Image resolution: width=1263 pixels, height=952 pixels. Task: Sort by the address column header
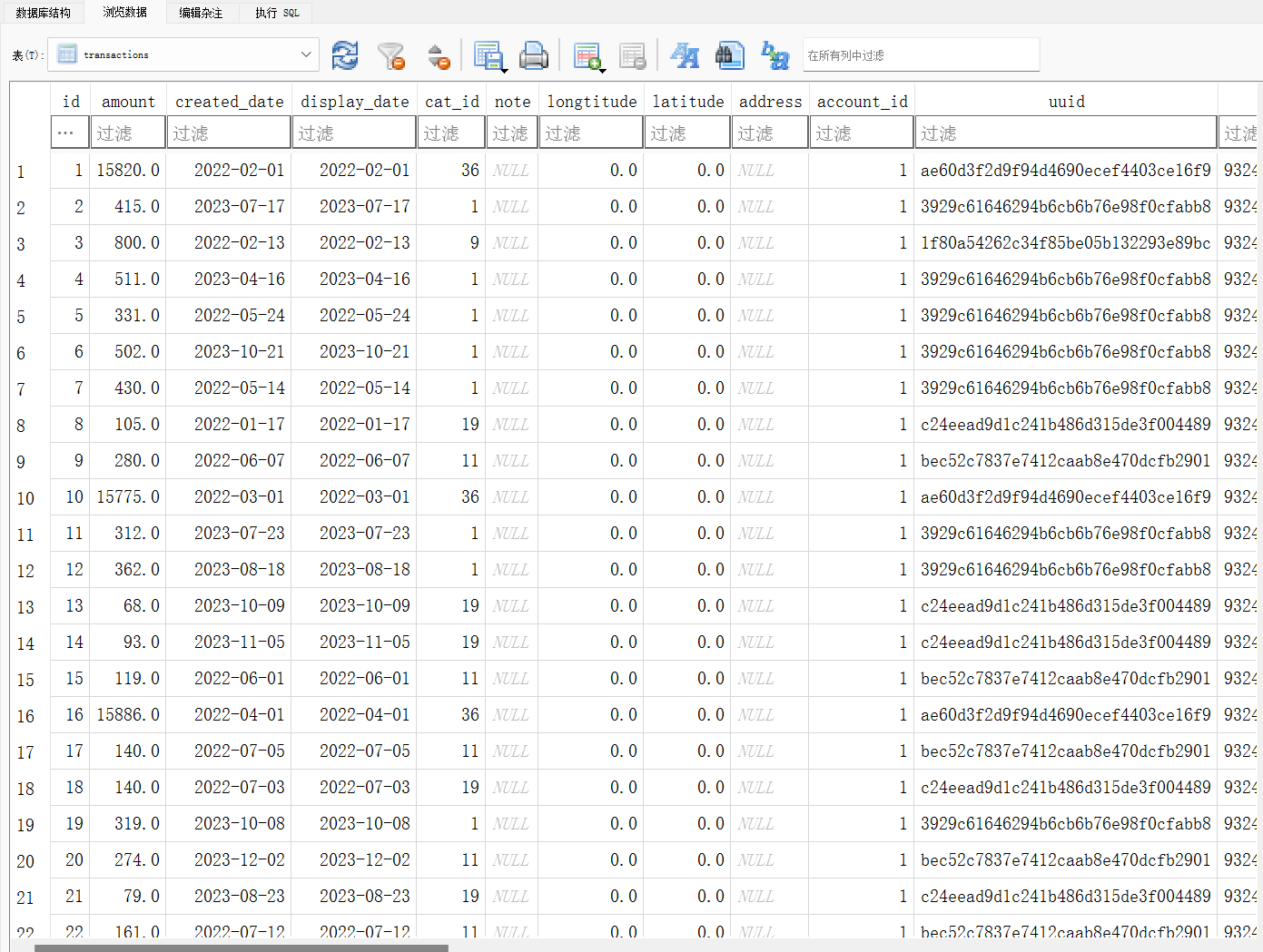(x=770, y=101)
